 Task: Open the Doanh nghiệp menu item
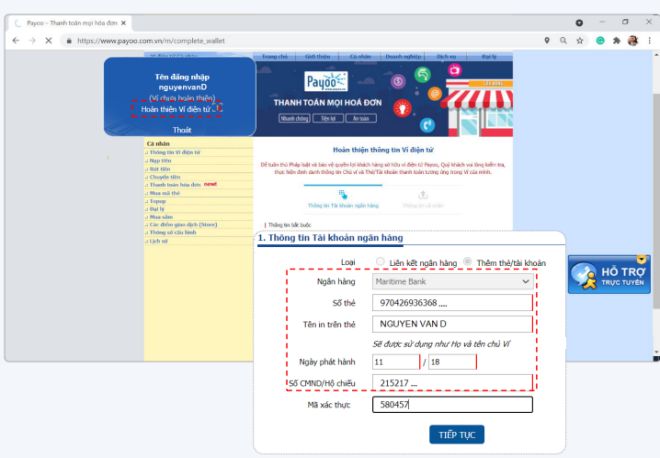[403, 56]
